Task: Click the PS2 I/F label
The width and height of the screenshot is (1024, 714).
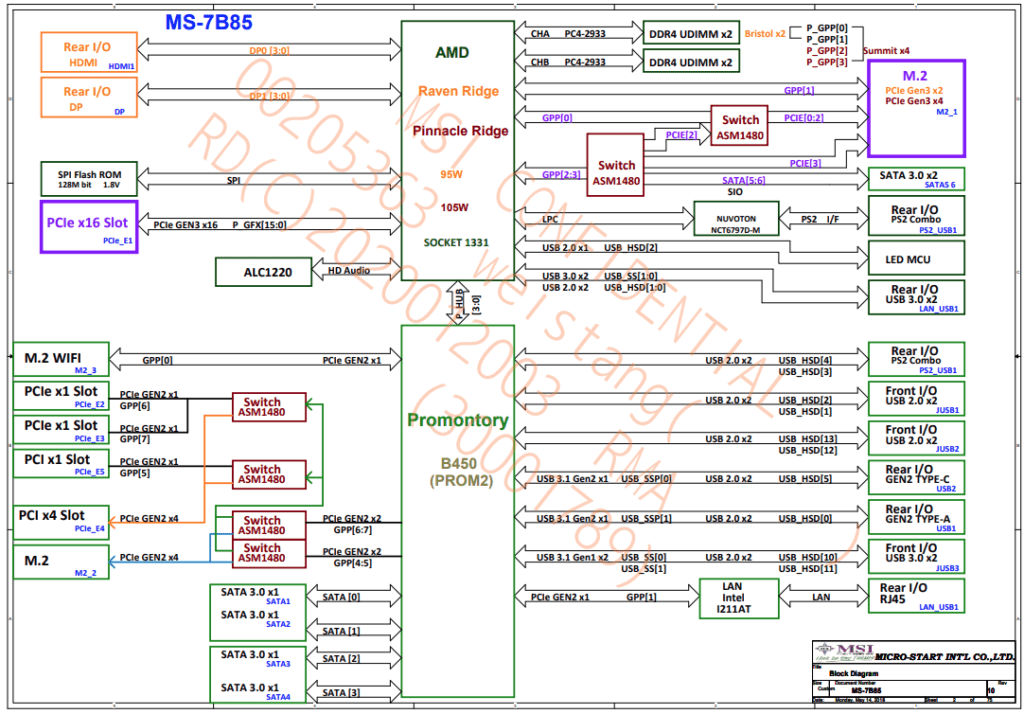Action: tap(820, 219)
